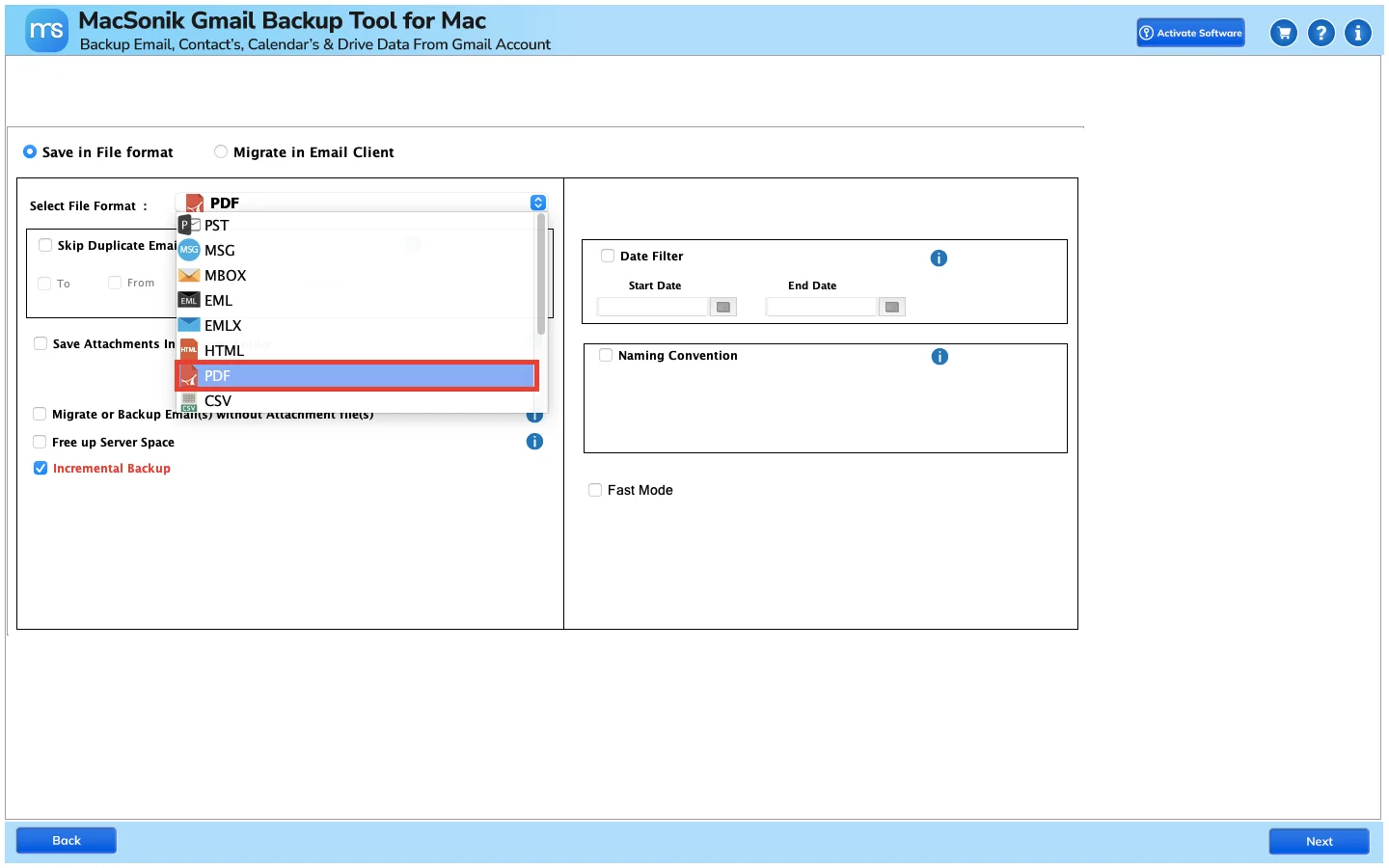Click the Naming Convention info icon
Image resolution: width=1389 pixels, height=868 pixels.
[940, 357]
